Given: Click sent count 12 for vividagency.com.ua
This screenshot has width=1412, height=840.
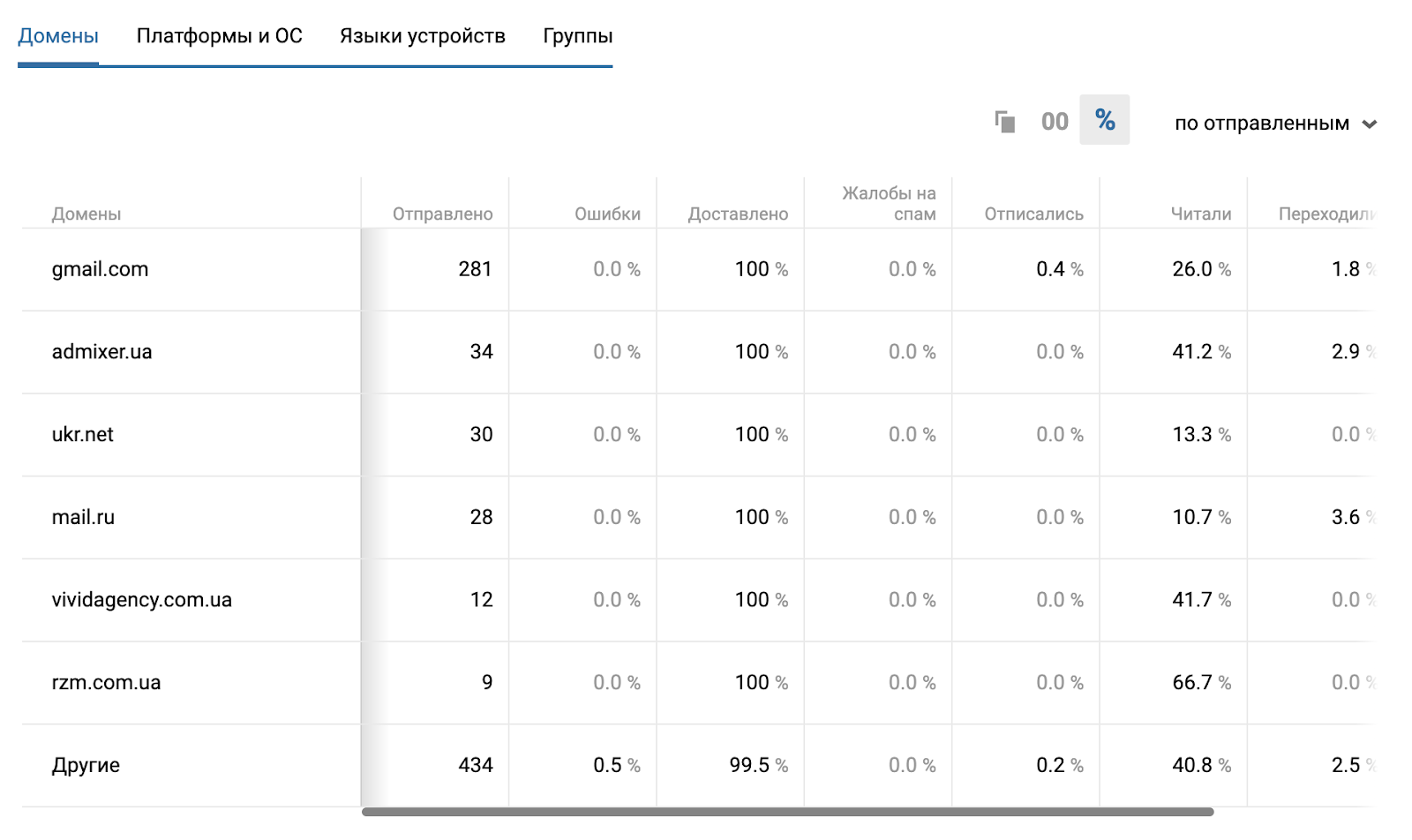Looking at the screenshot, I should (x=481, y=600).
